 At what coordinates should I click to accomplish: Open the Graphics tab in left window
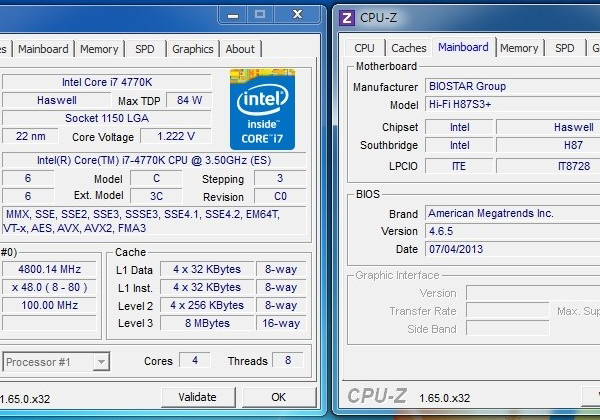tap(192, 49)
